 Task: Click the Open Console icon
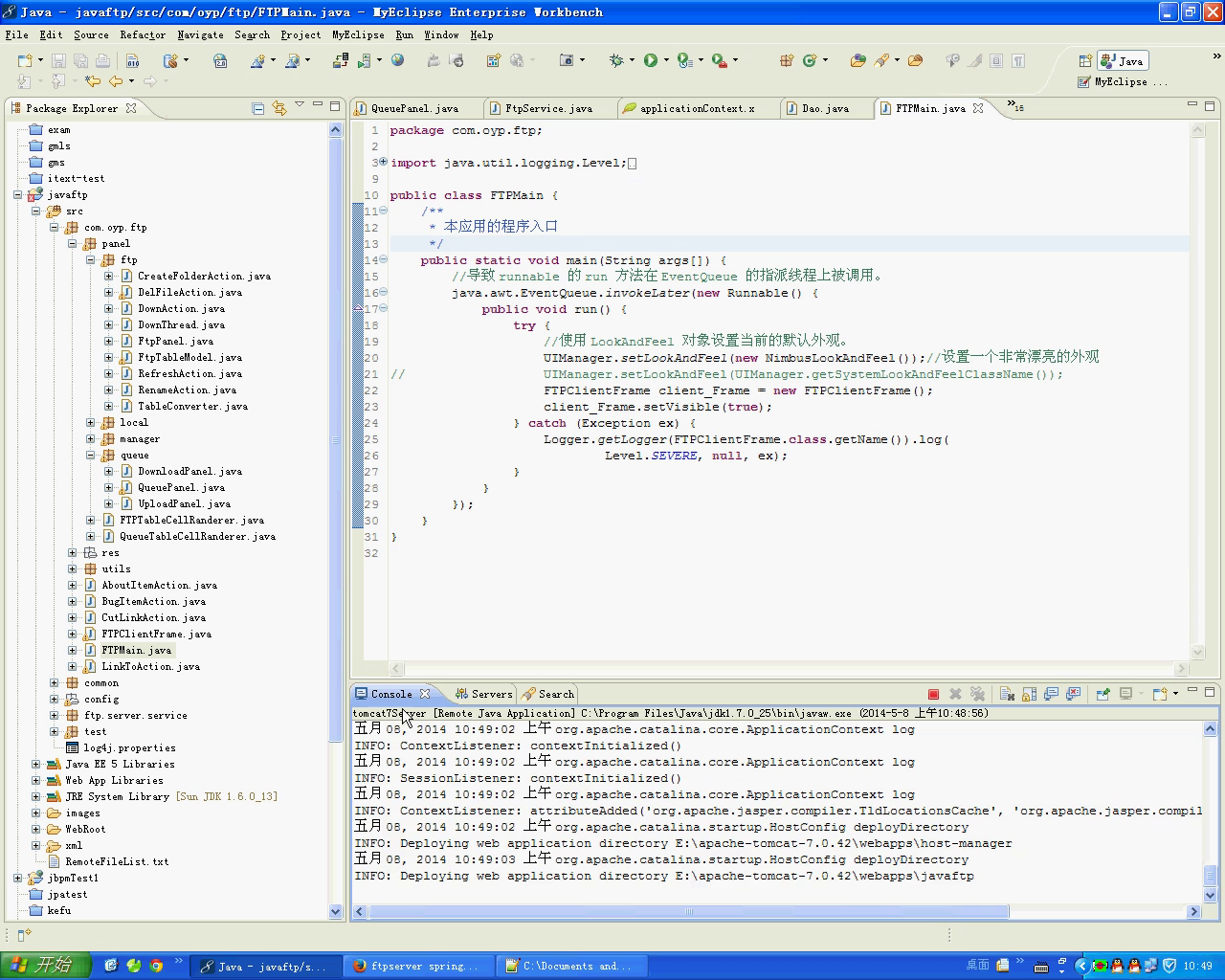1160,694
